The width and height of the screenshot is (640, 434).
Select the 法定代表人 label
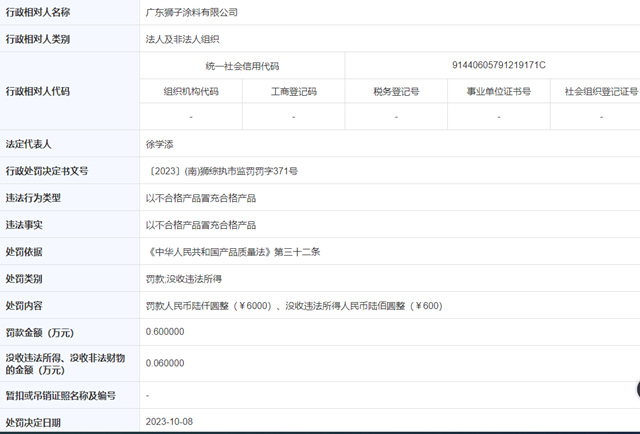28,144
